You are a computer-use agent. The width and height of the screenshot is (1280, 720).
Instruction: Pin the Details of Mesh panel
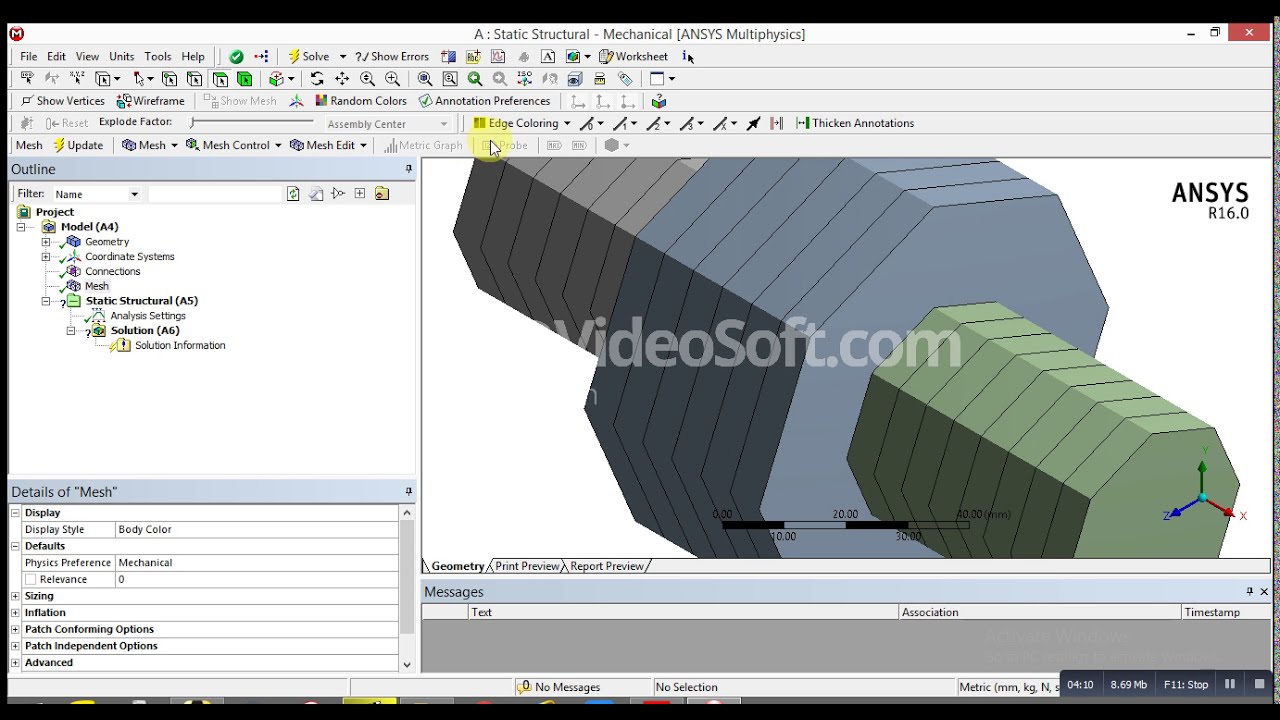pos(408,492)
